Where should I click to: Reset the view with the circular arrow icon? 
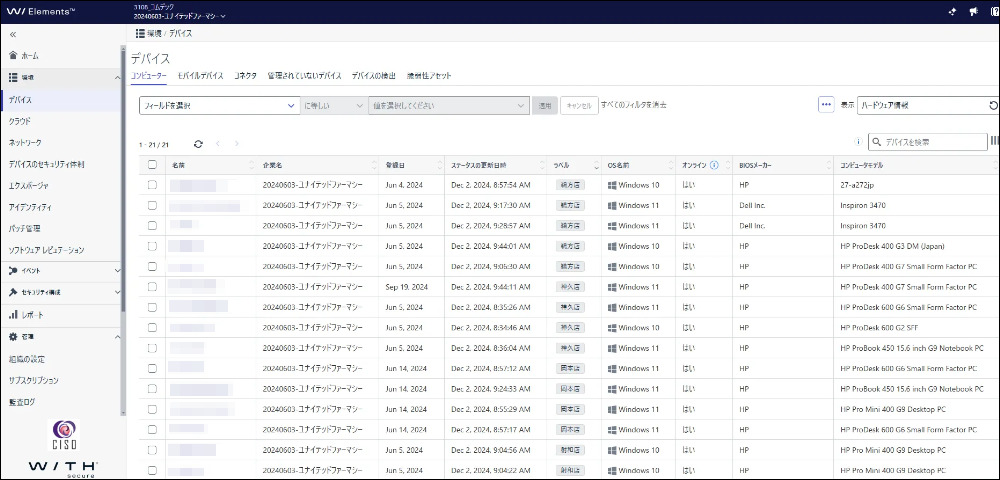[x=992, y=105]
